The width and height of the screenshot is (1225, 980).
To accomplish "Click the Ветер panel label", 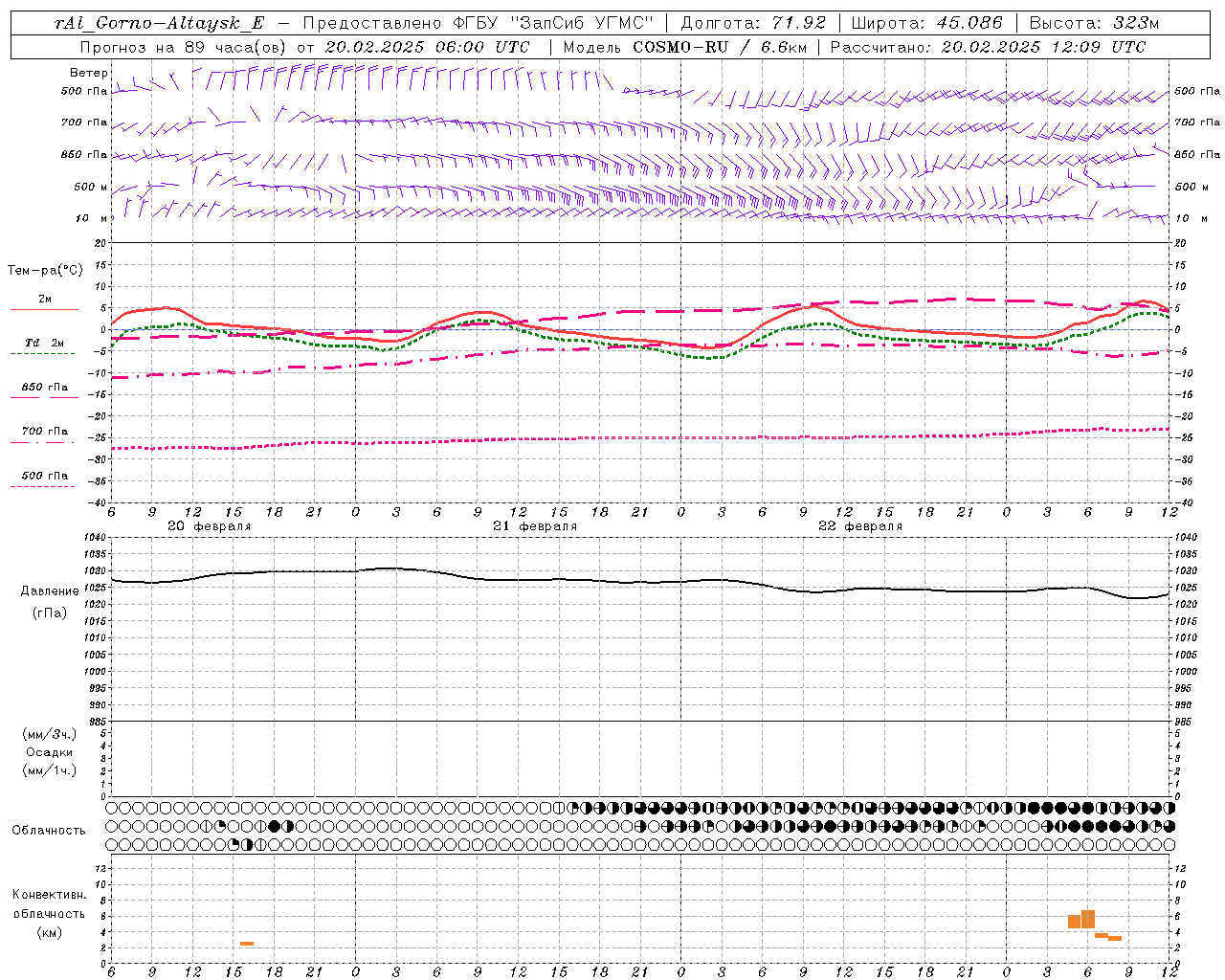I will [x=89, y=73].
